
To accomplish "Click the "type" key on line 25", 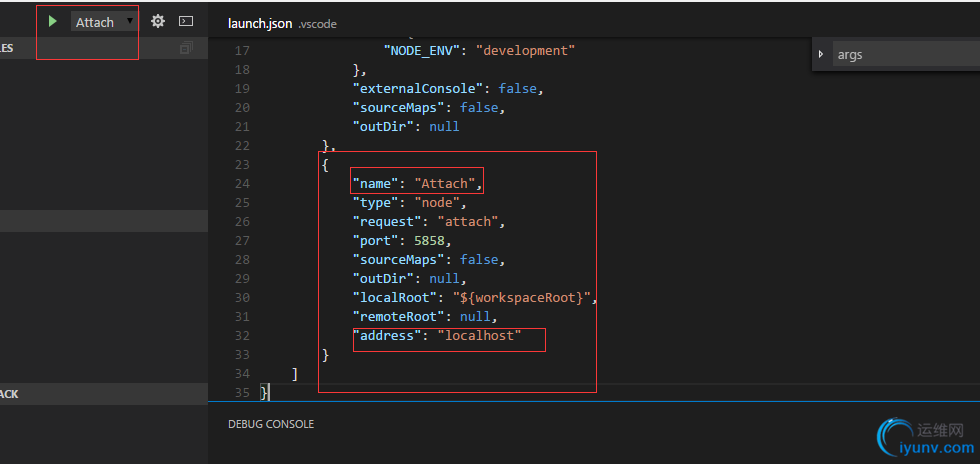I will 375,203.
